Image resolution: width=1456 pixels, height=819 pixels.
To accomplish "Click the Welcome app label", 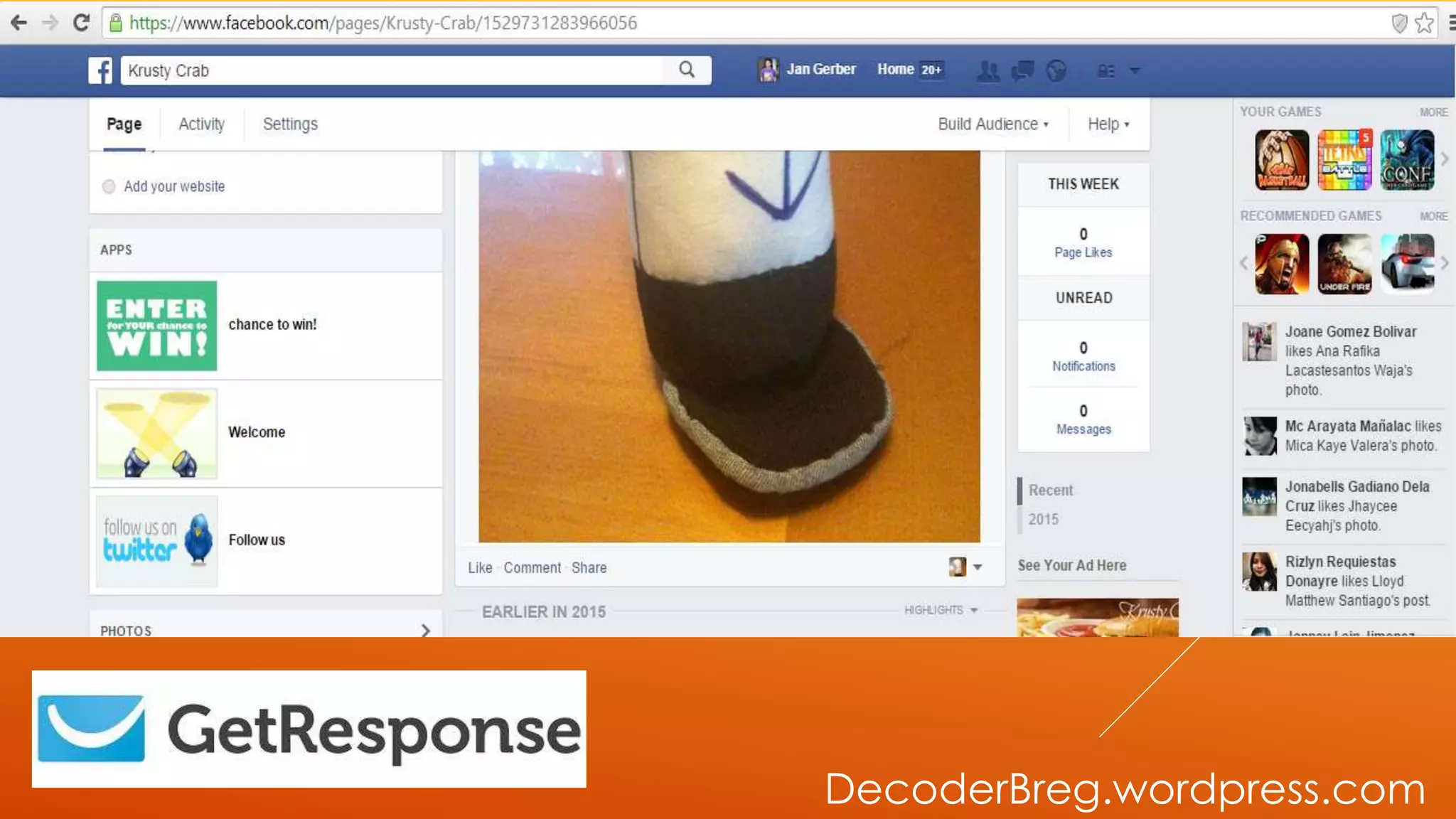I will 257,432.
